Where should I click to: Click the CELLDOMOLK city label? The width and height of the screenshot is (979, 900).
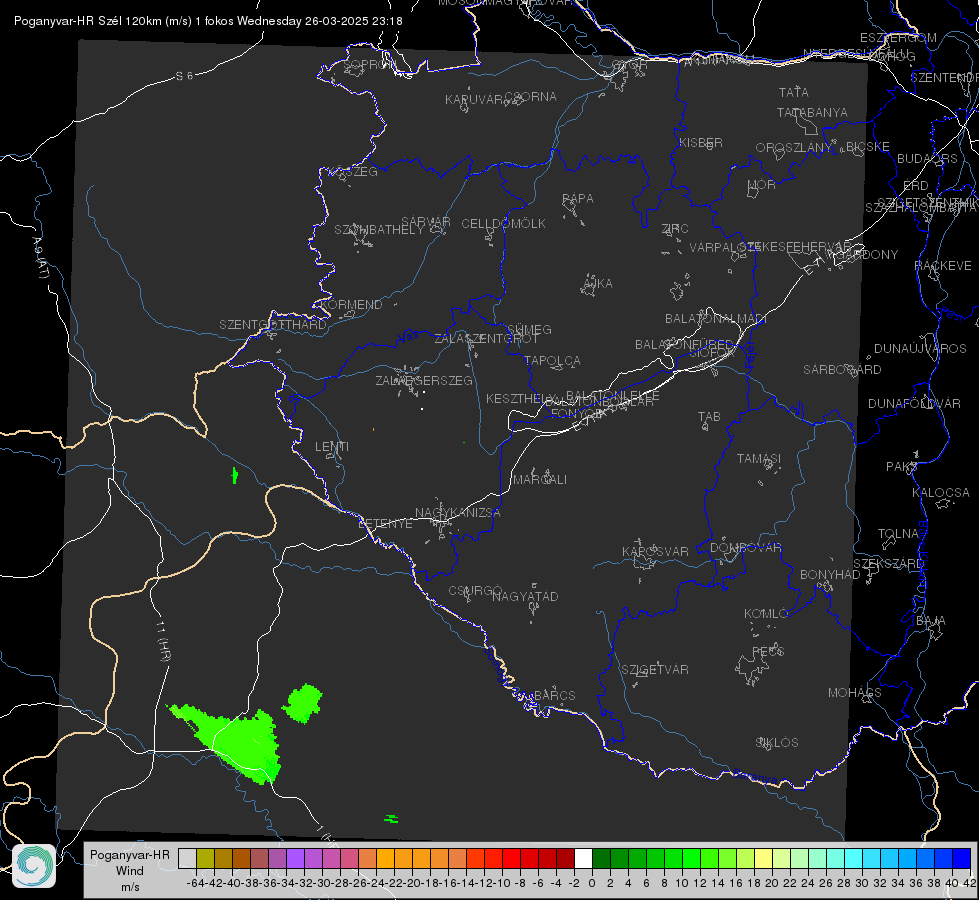coord(503,223)
